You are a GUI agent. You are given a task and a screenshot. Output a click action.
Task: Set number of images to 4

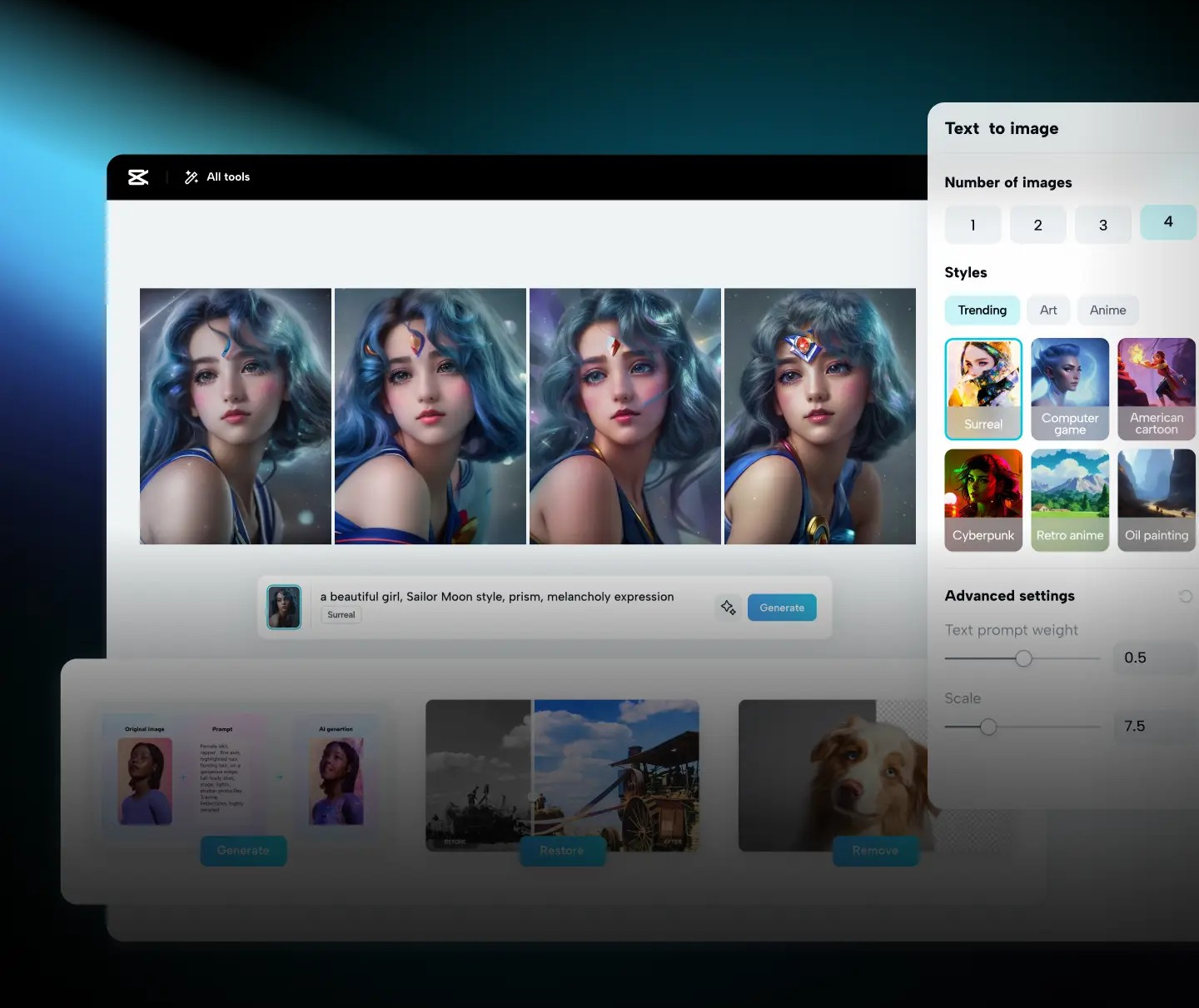1168,221
